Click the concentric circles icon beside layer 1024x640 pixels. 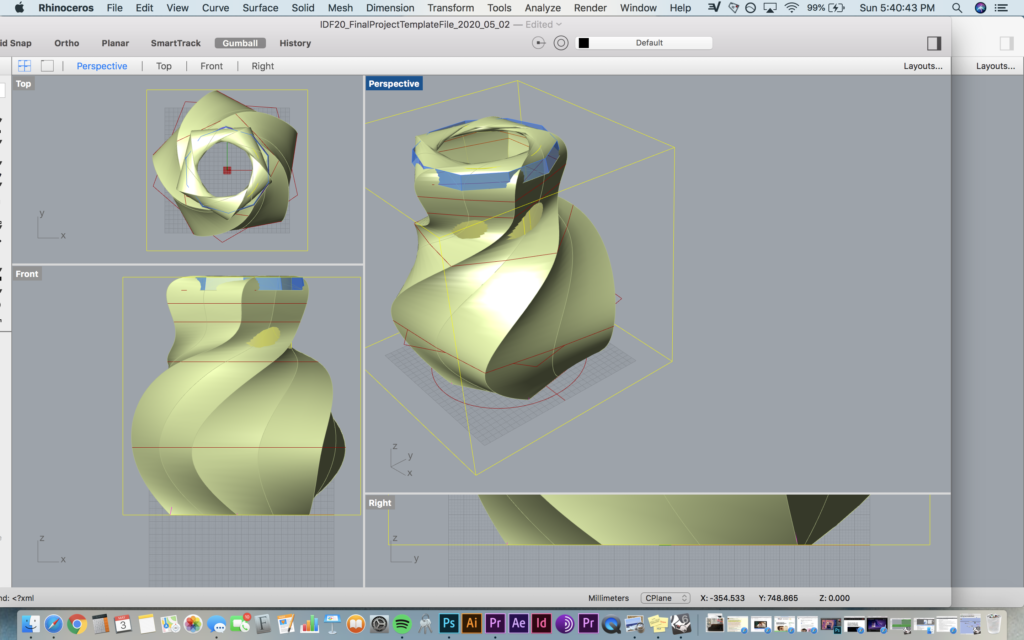[561, 43]
